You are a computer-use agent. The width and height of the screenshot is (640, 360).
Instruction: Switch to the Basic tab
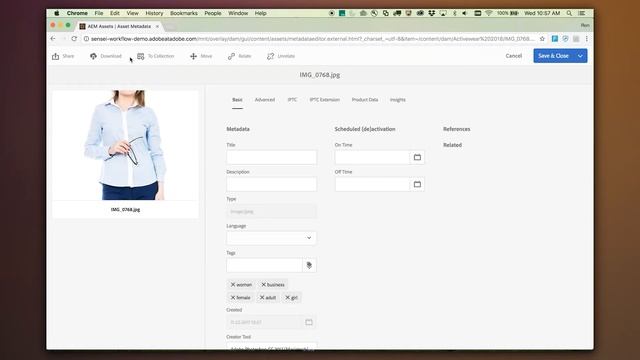237,100
